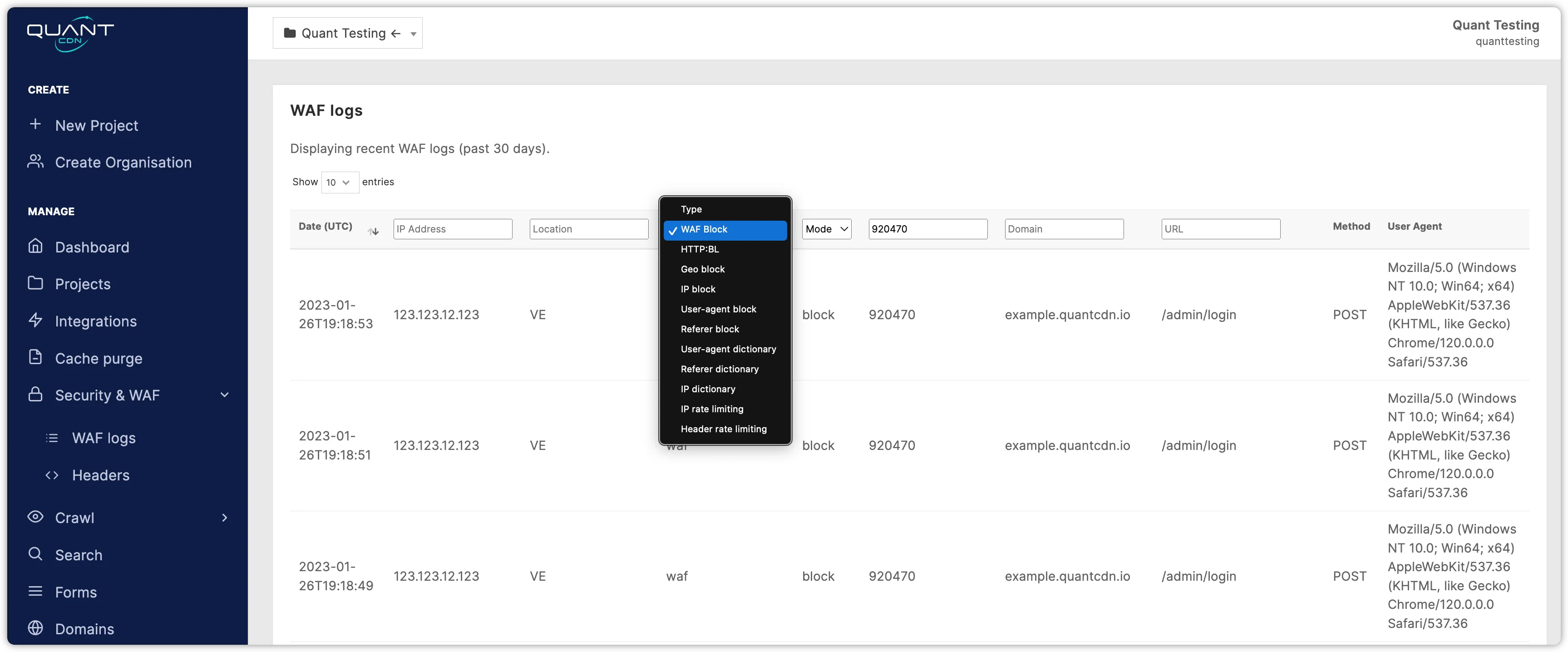The width and height of the screenshot is (1568, 652).
Task: Collapse the Security & WAF section
Action: click(x=225, y=395)
